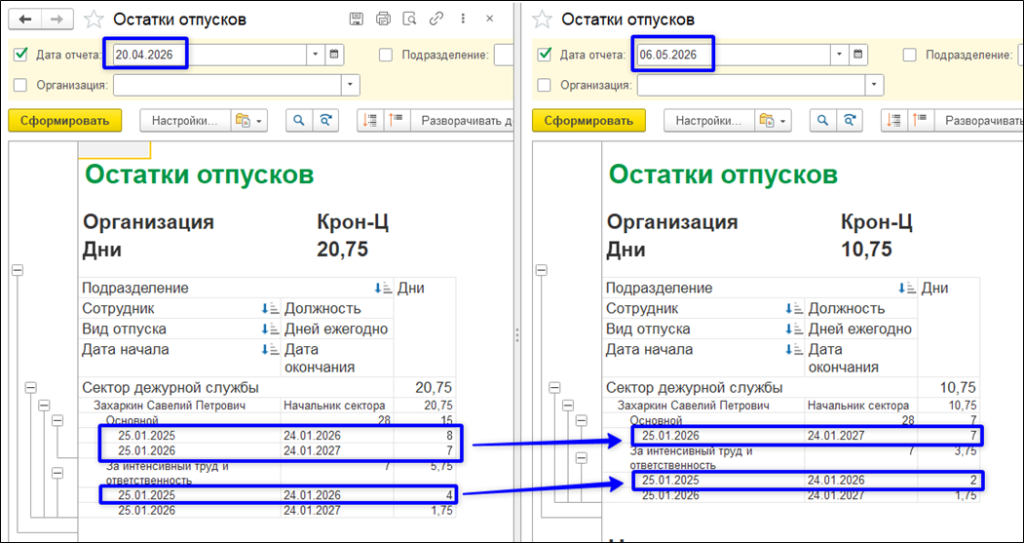The image size is (1024, 543).
Task: Collapse Захаркин Савелий Петрович group in left report
Action: point(44,405)
